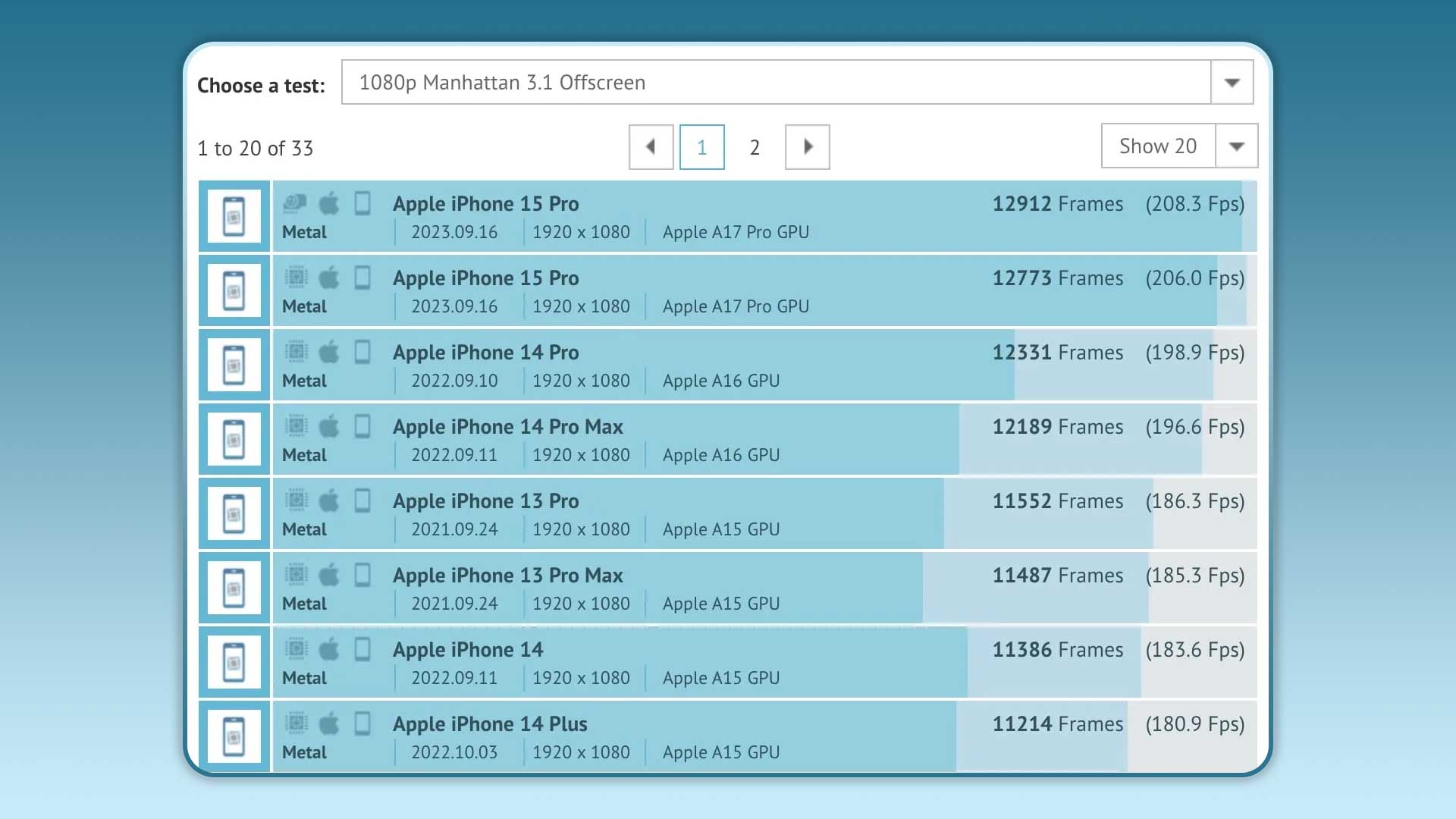Open device thumbnail for 12912 Frames row
This screenshot has height=819, width=1456.
pyautogui.click(x=234, y=216)
